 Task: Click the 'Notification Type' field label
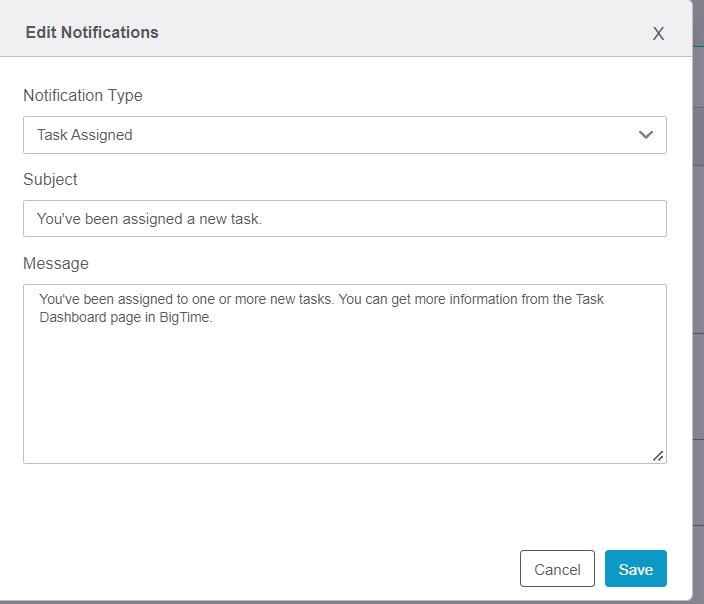pos(83,96)
